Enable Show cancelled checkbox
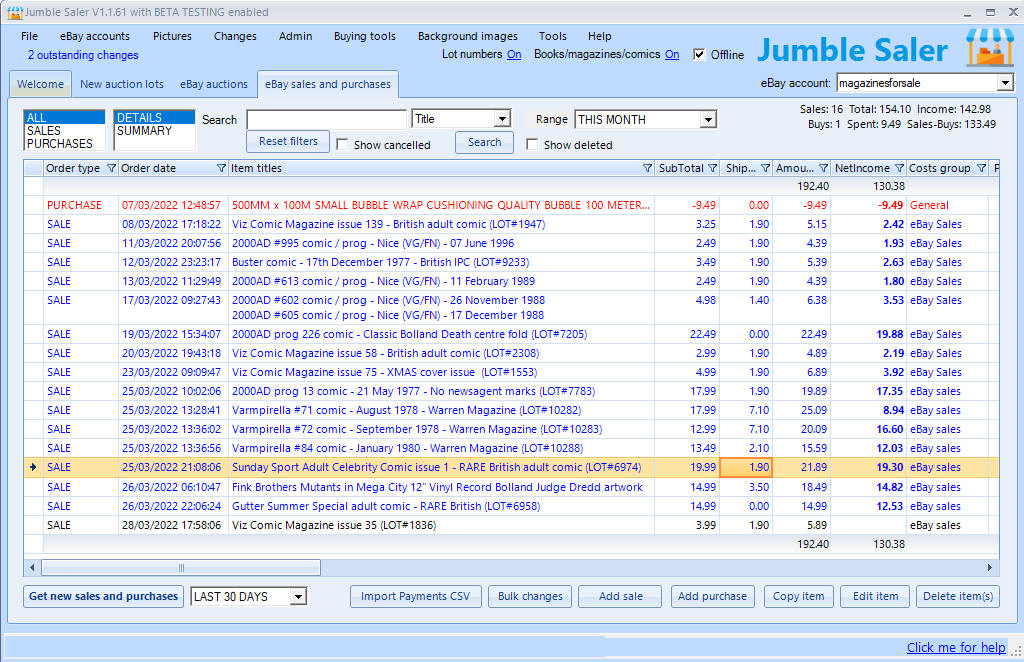1024x662 pixels. tap(342, 144)
